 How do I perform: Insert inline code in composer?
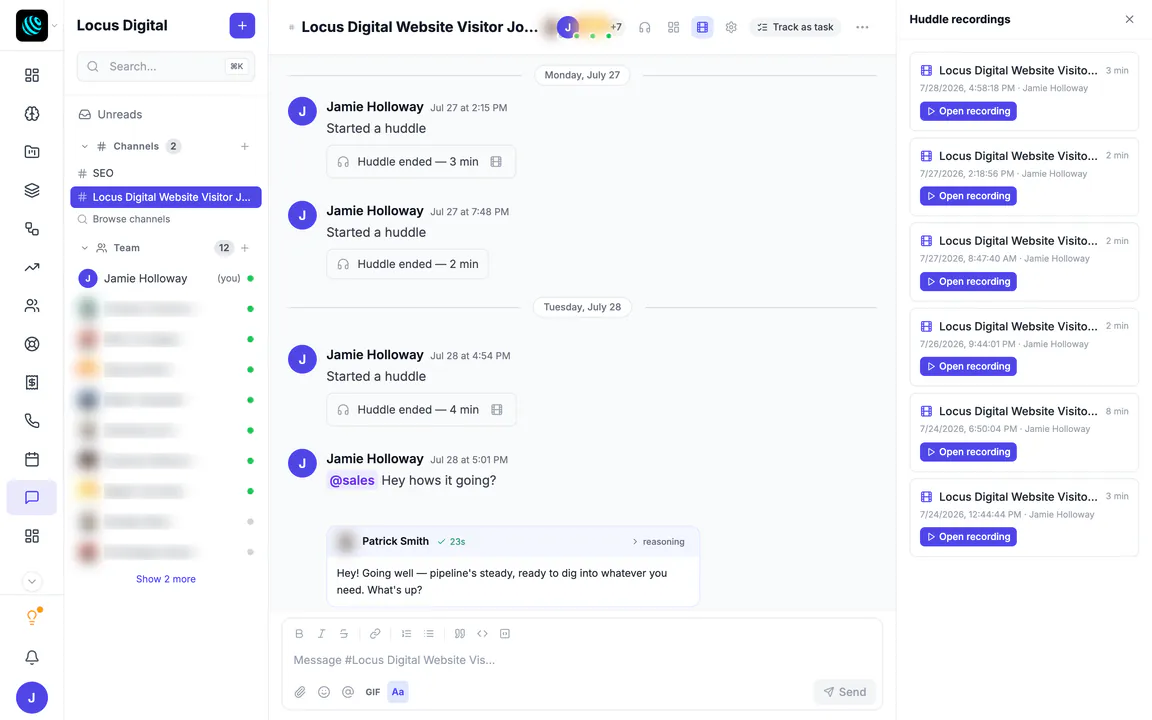(483, 633)
